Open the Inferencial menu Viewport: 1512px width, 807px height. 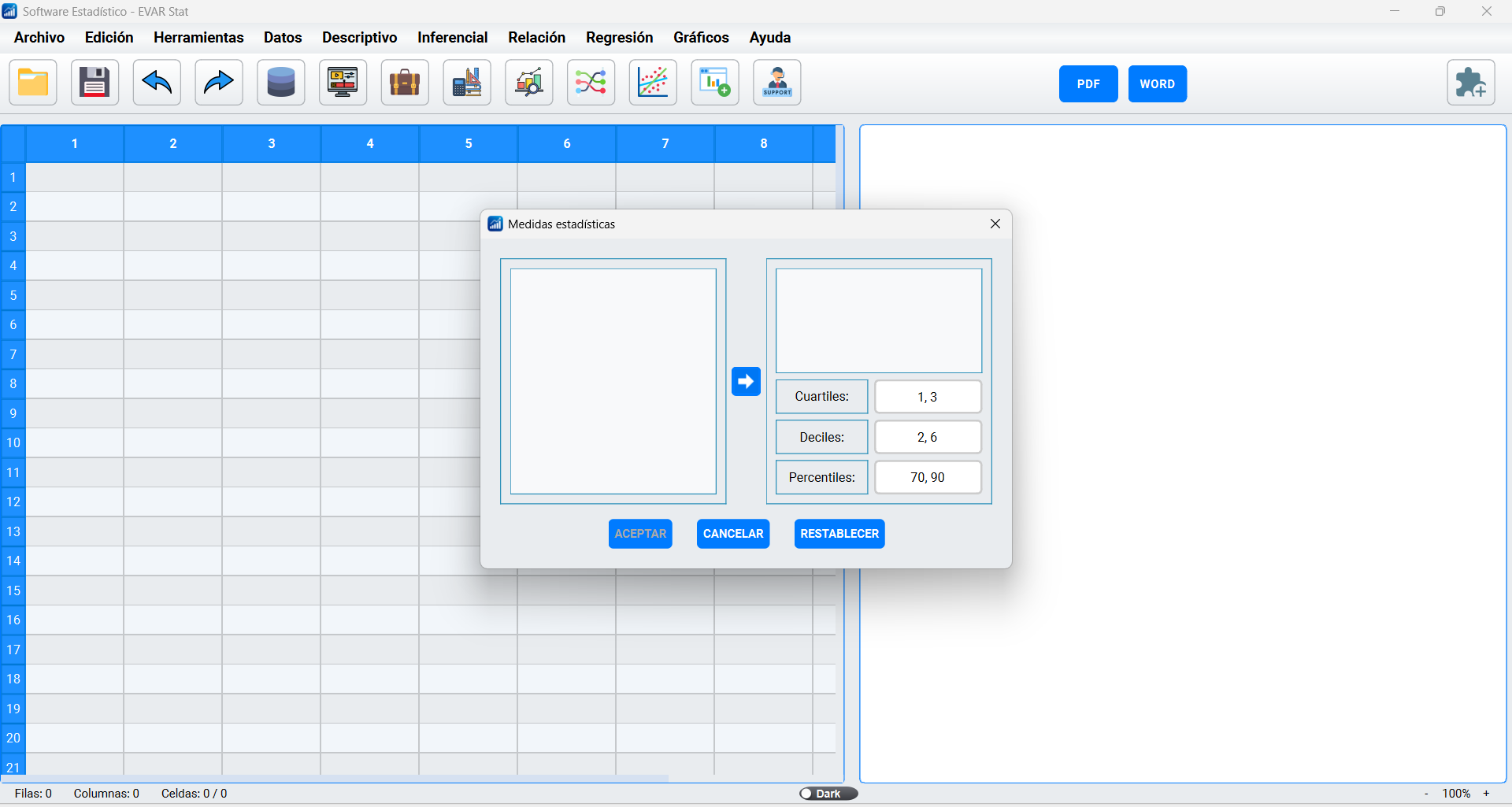pos(452,37)
